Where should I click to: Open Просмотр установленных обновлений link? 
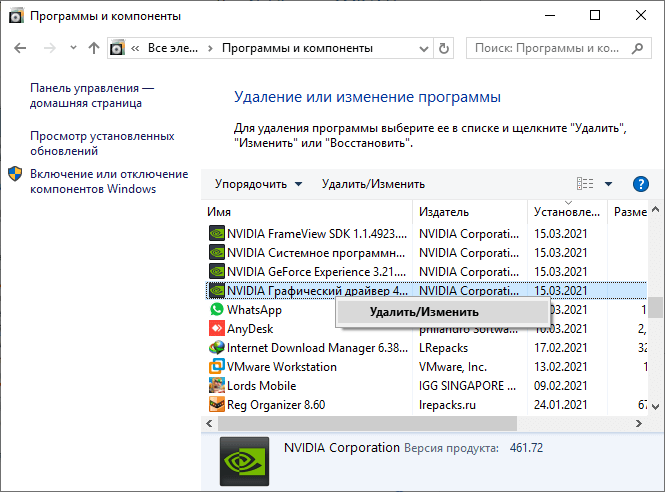tap(102, 143)
